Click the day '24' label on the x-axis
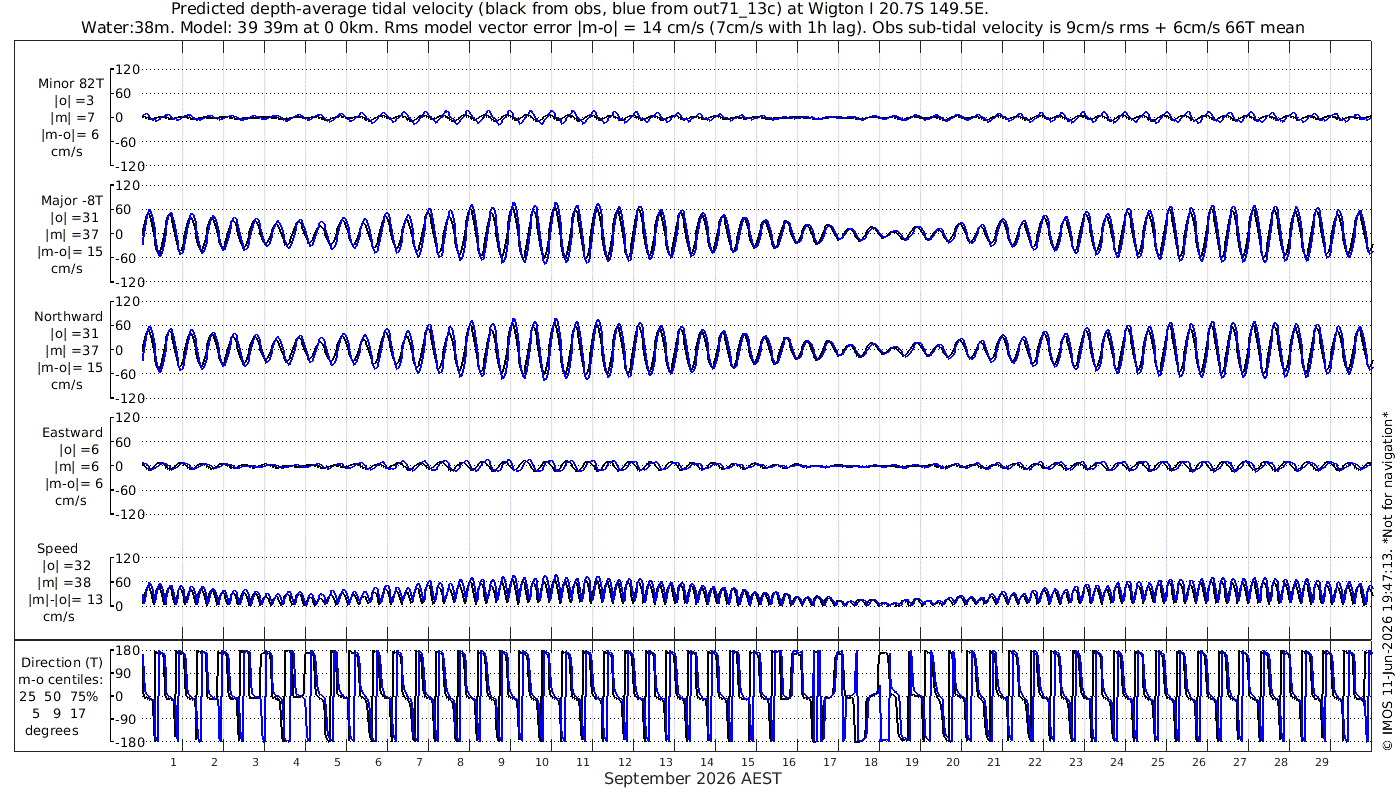This screenshot has height=800, width=1400. point(1116,762)
